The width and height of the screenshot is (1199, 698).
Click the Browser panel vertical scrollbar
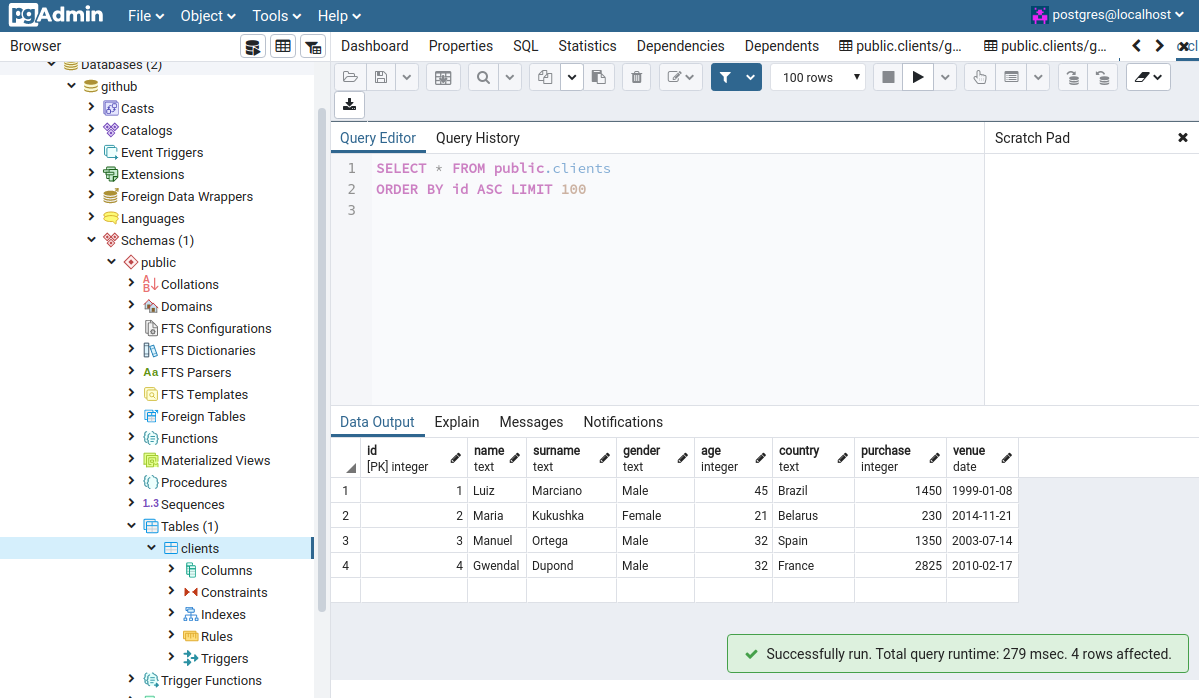click(322, 359)
